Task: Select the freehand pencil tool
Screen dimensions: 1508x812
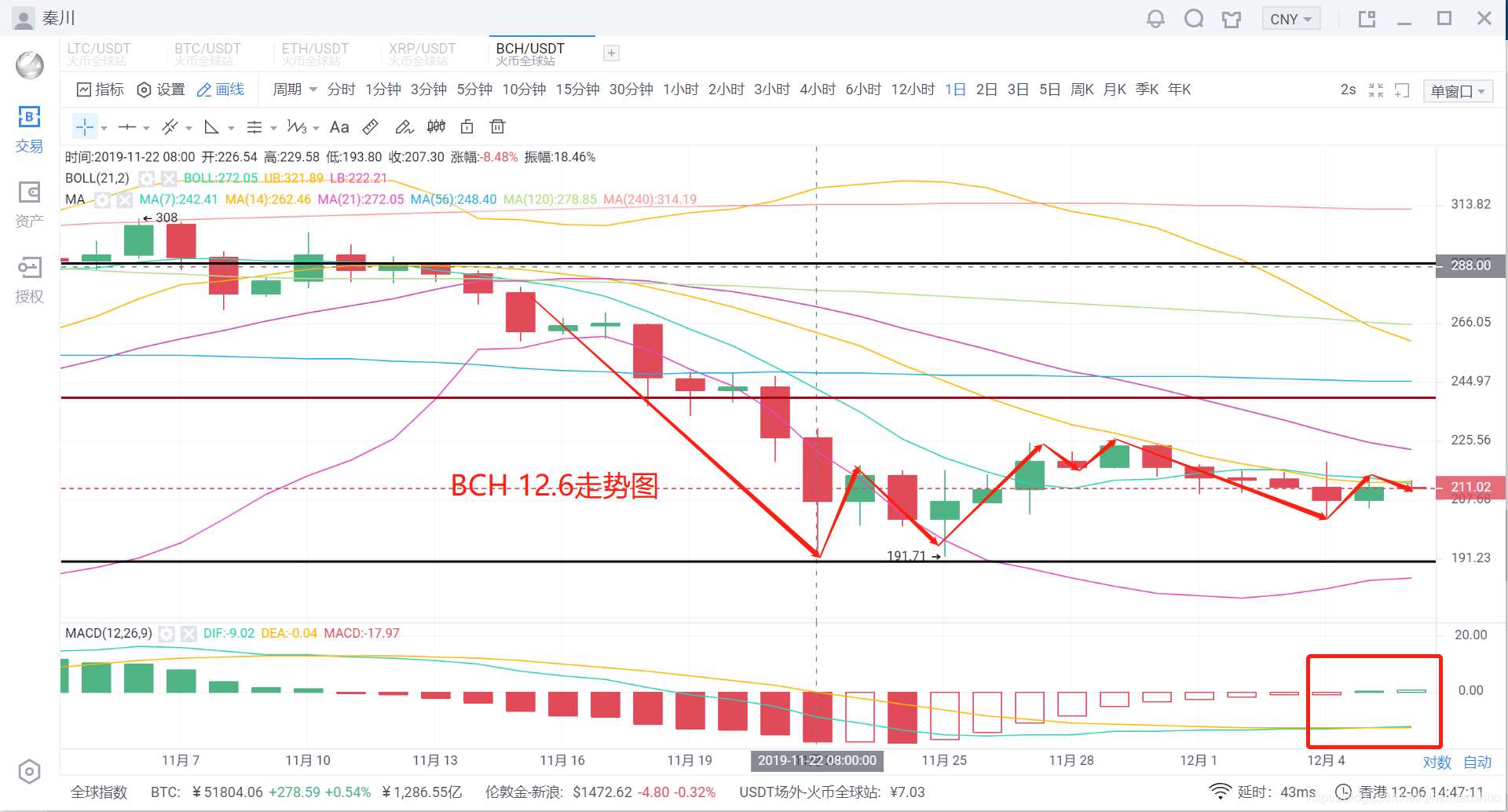Action: [404, 126]
